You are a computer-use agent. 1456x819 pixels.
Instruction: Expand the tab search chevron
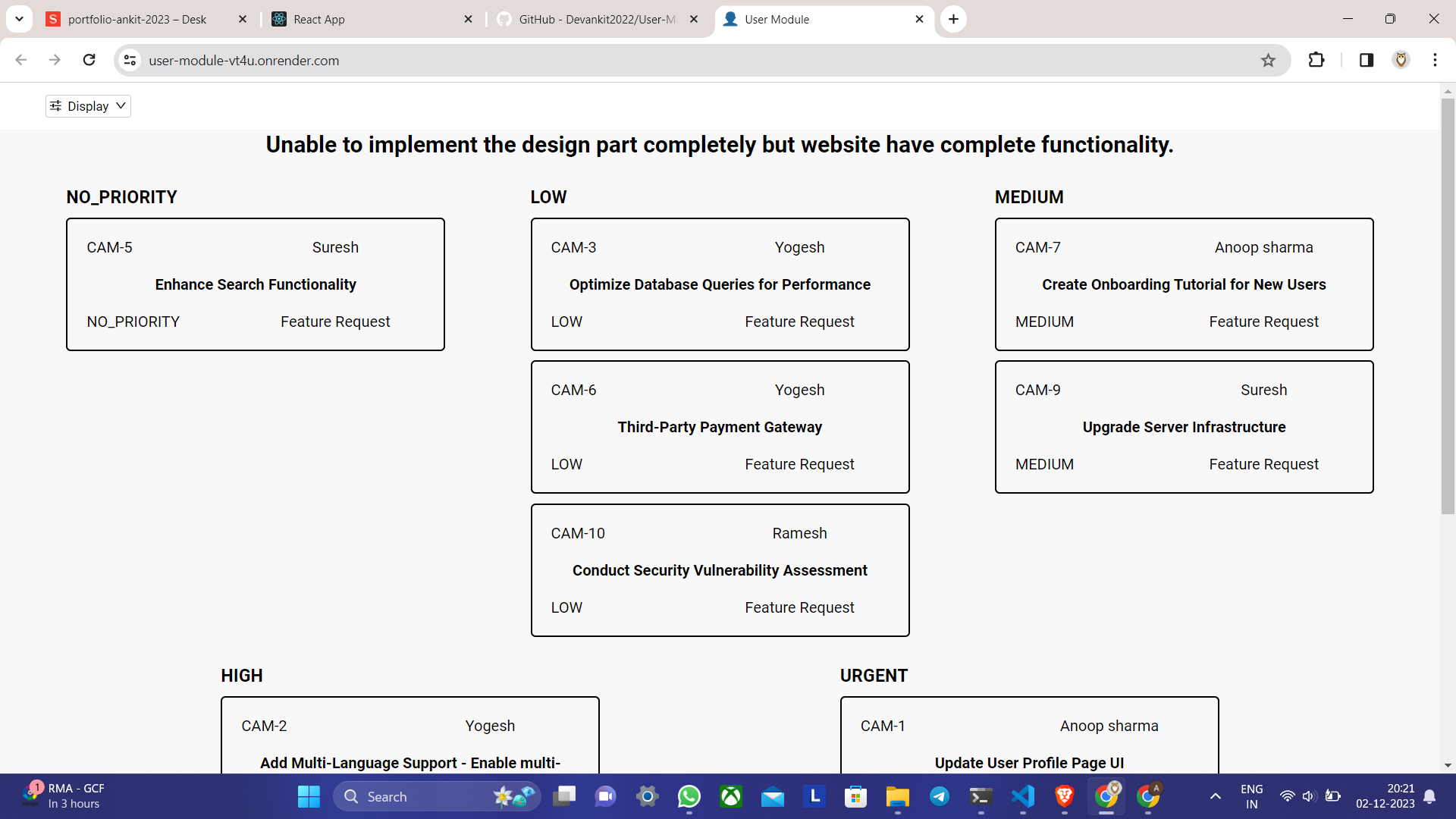tap(19, 19)
